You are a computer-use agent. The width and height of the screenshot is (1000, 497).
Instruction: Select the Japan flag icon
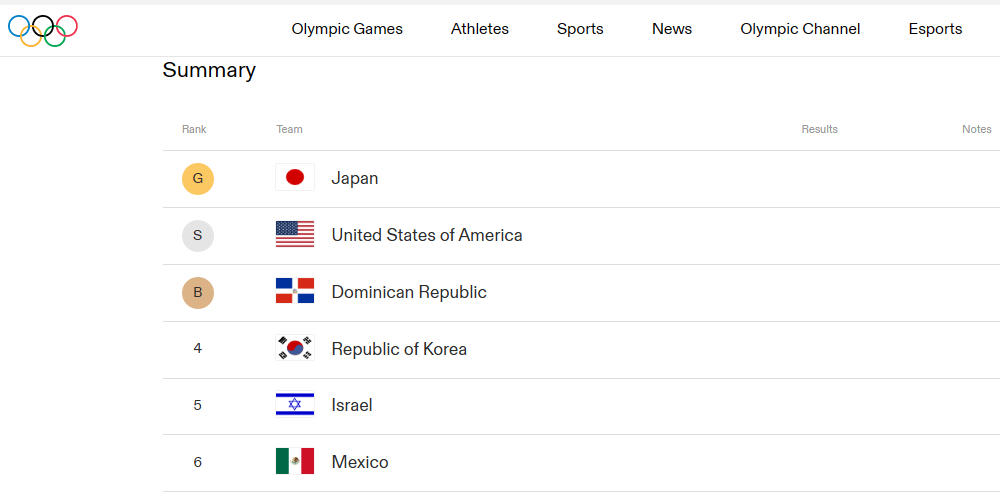coord(295,177)
